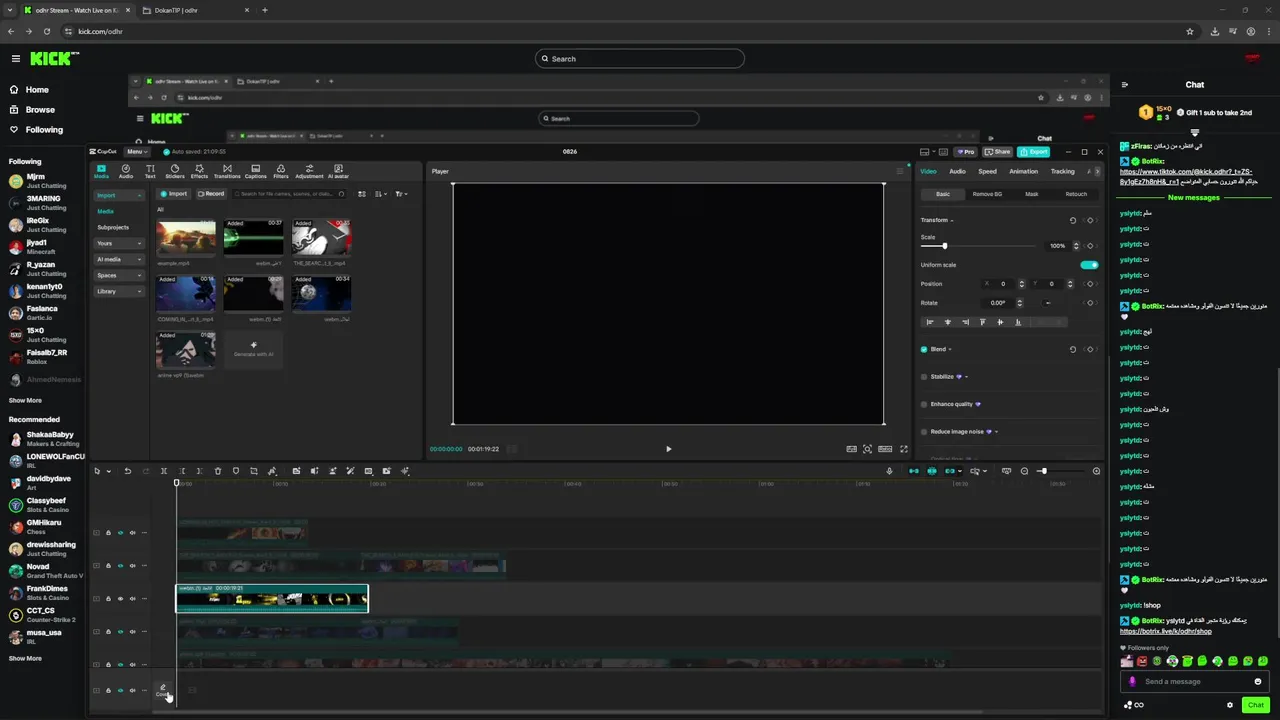Click the Record button
This screenshot has width=1280, height=720.
point(211,194)
